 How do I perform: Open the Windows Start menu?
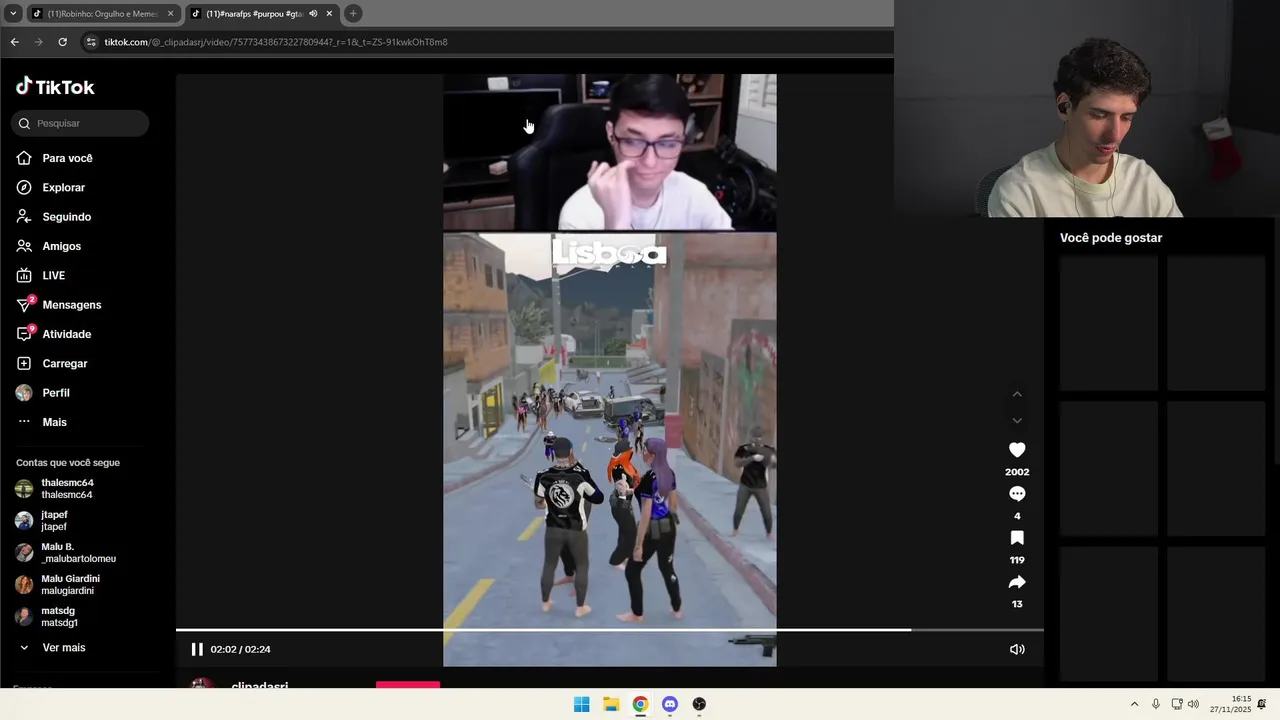coord(581,704)
